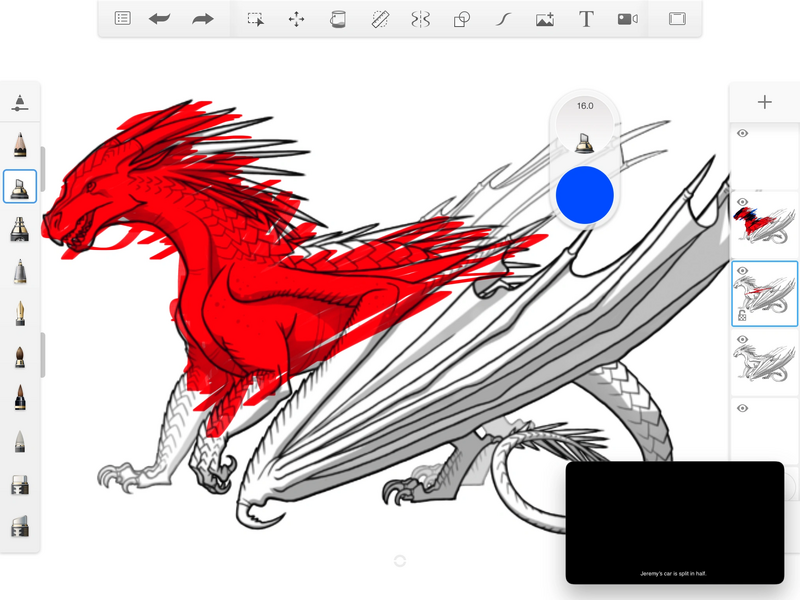Open the ruler Guides tool
The image size is (800, 600).
click(x=380, y=19)
